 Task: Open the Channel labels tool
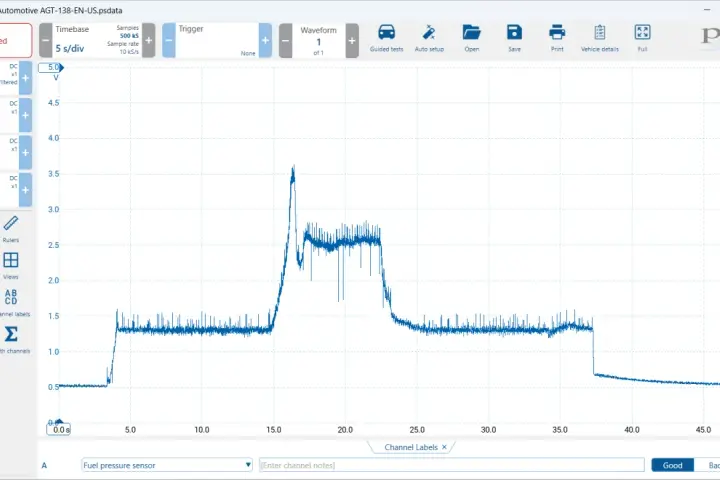[x=12, y=302]
